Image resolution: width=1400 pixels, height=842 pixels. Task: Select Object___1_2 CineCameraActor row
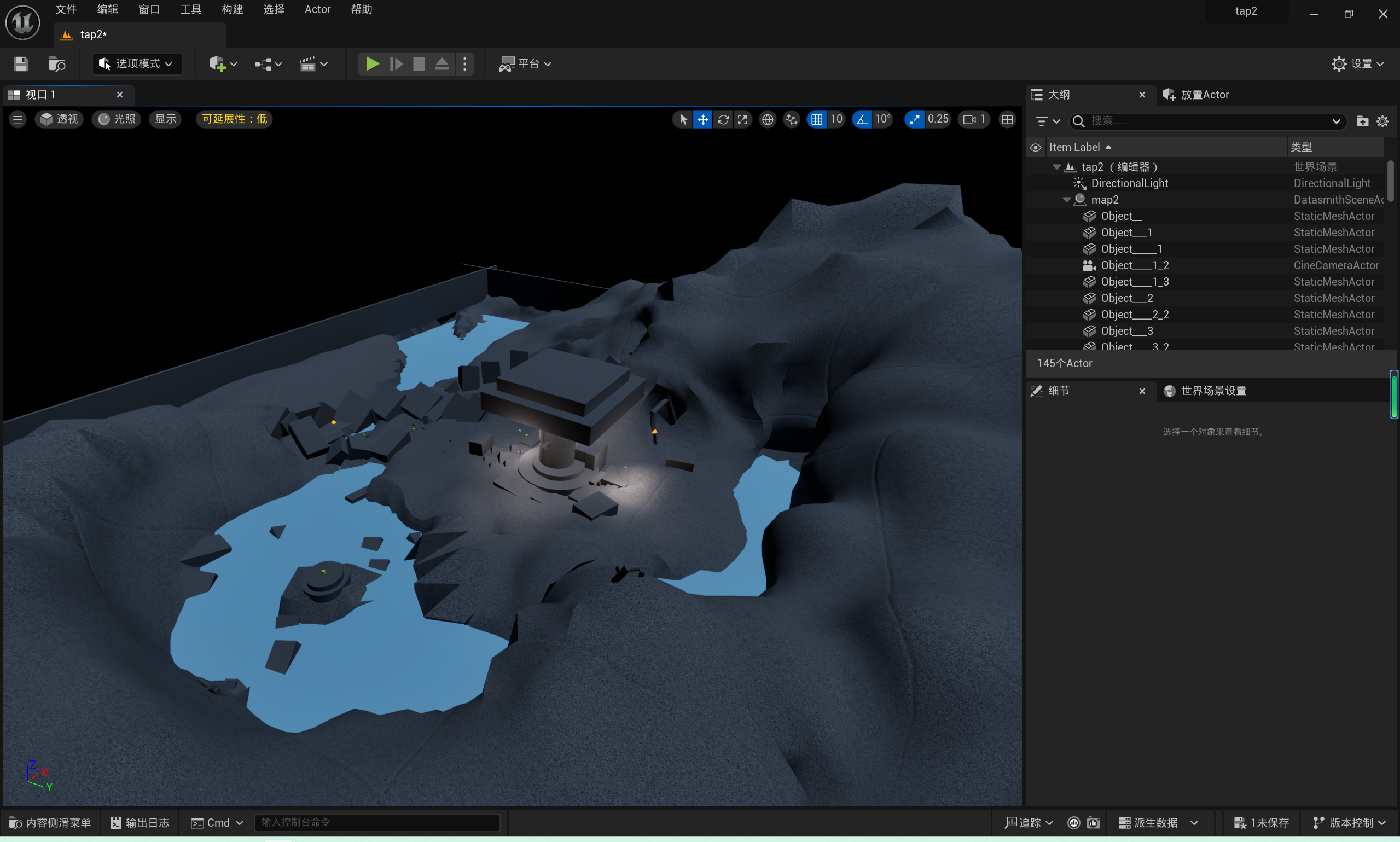pos(1205,265)
